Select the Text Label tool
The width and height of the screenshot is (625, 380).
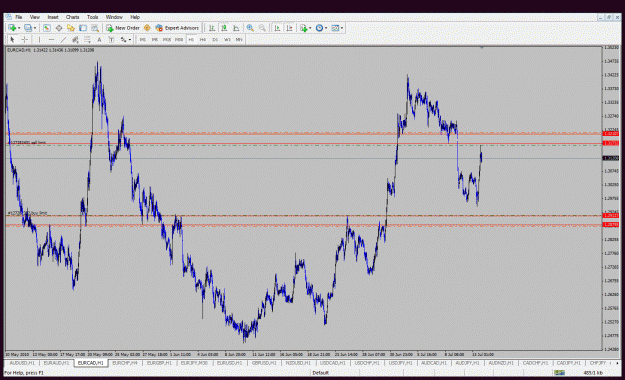click(x=111, y=39)
